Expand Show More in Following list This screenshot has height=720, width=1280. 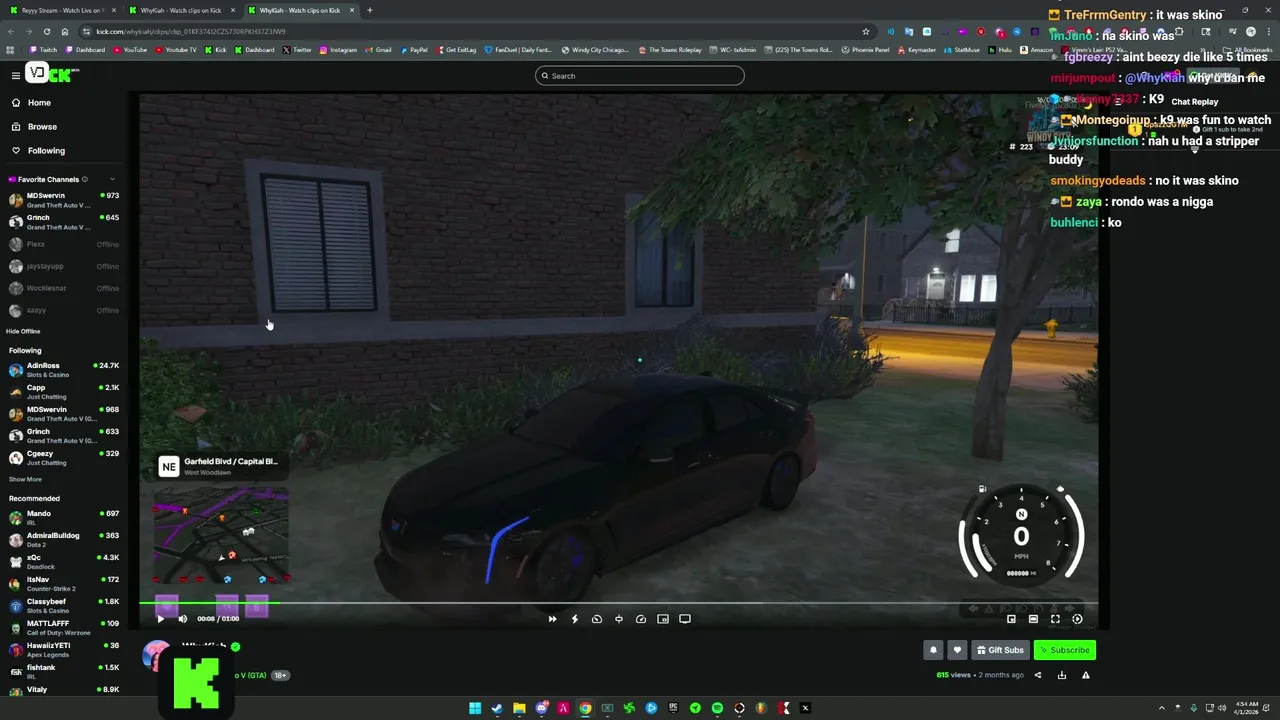click(25, 479)
